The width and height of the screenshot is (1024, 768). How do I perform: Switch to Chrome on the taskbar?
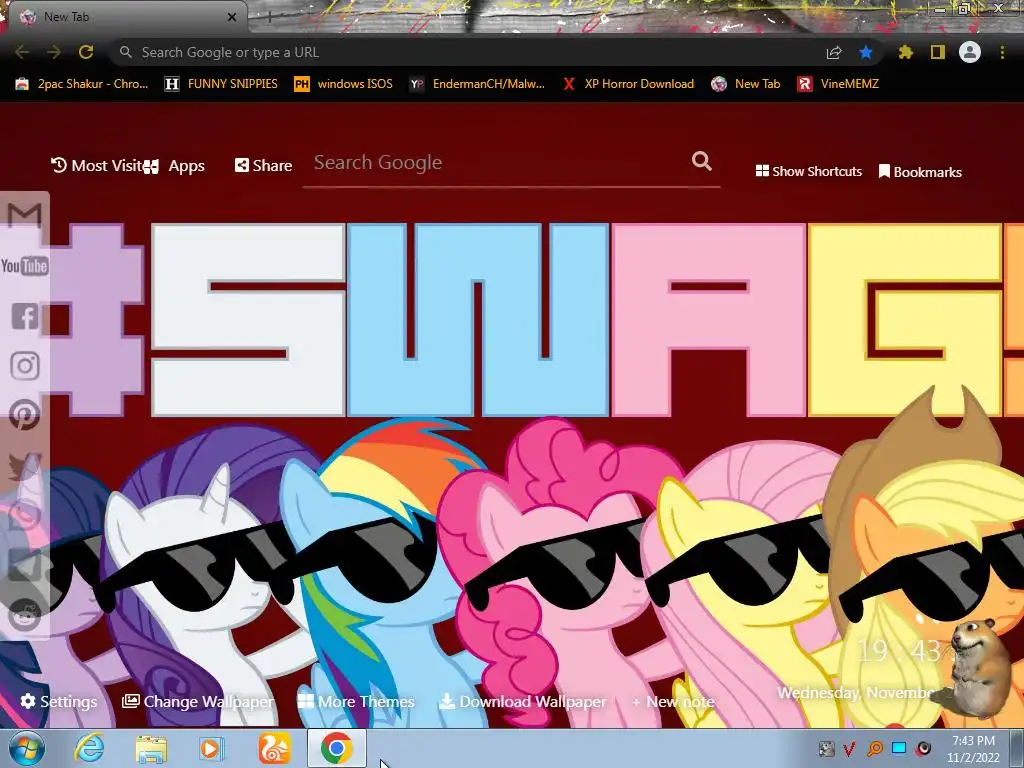tap(336, 748)
